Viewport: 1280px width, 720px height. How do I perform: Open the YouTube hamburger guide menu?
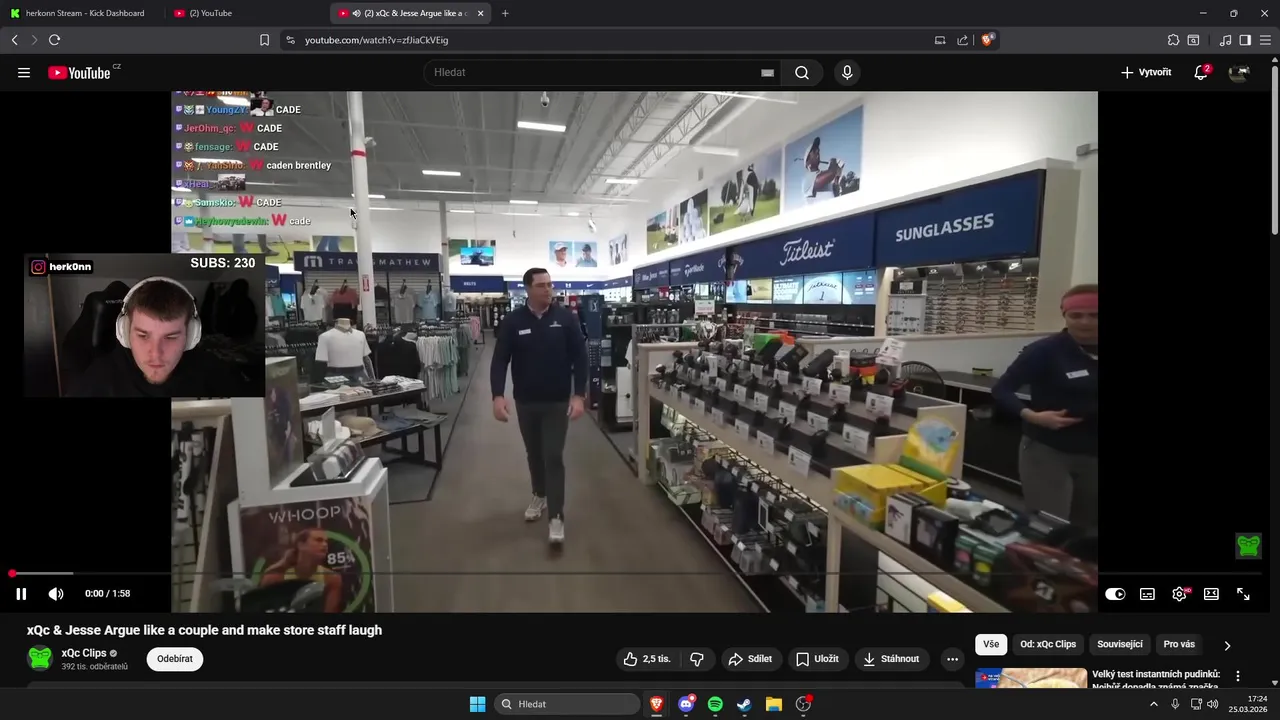pyautogui.click(x=24, y=73)
